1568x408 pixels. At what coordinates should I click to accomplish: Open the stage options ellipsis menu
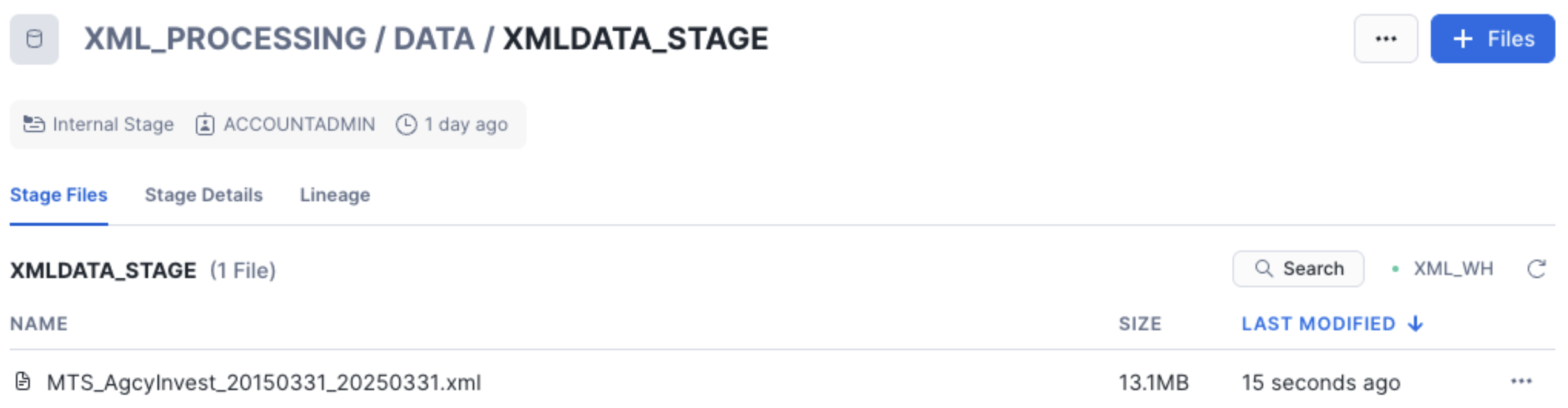click(1385, 39)
